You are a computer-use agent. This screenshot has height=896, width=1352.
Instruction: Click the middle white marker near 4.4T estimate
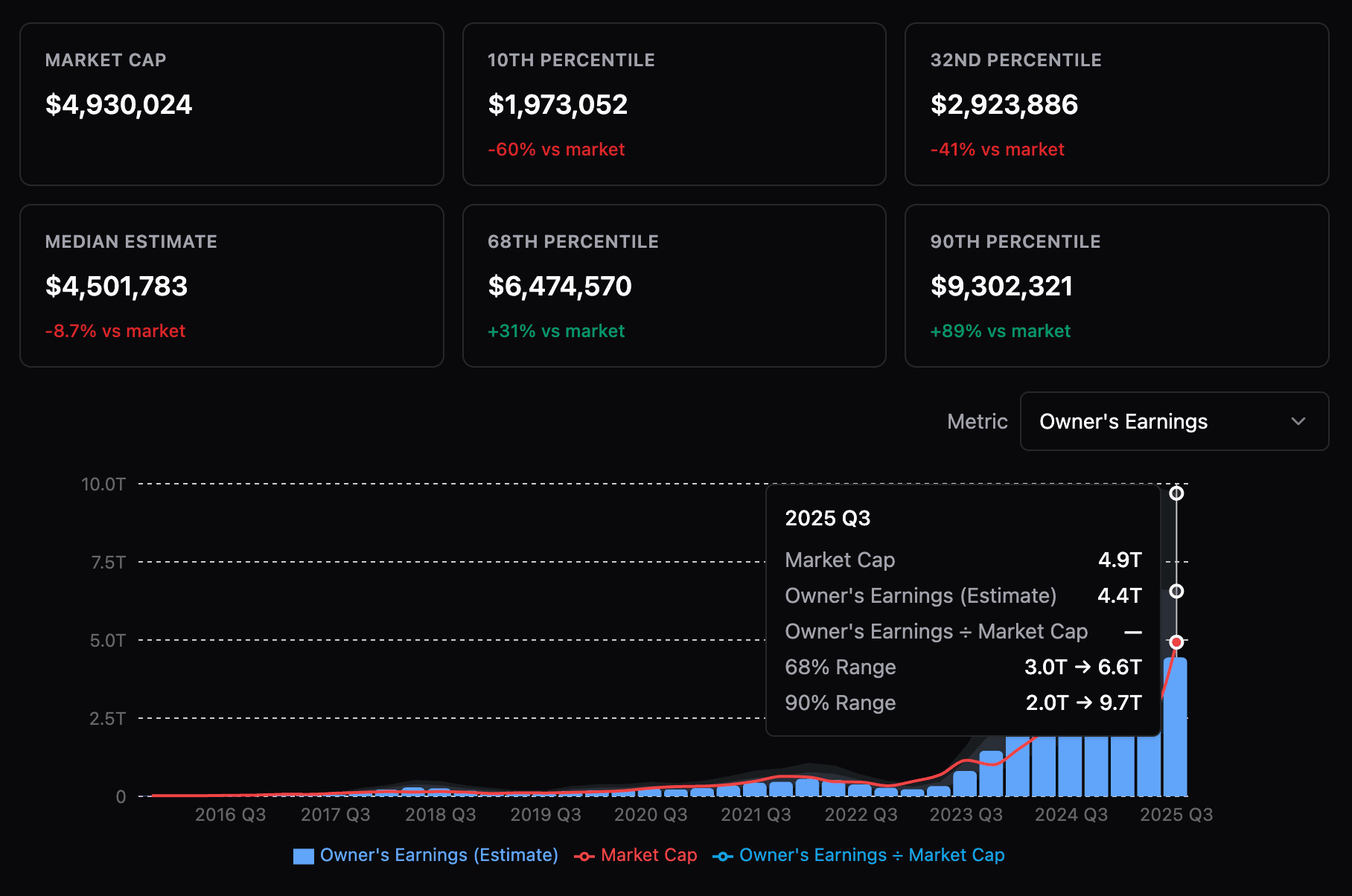pos(1177,592)
